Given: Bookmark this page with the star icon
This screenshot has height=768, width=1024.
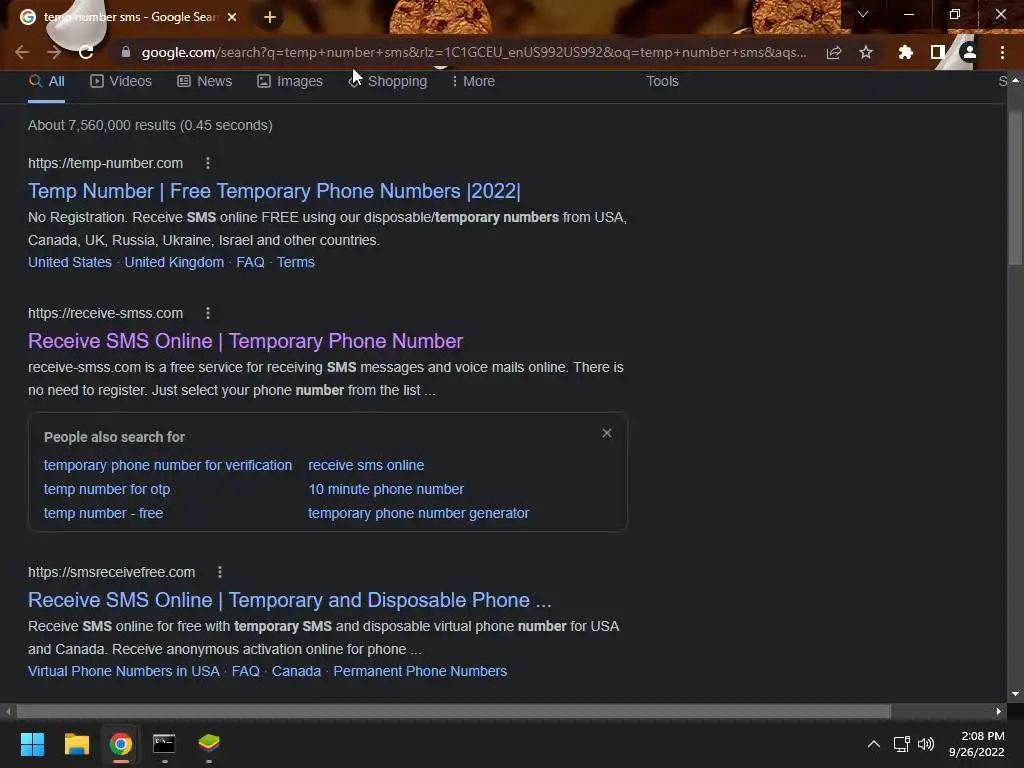Looking at the screenshot, I should point(866,52).
